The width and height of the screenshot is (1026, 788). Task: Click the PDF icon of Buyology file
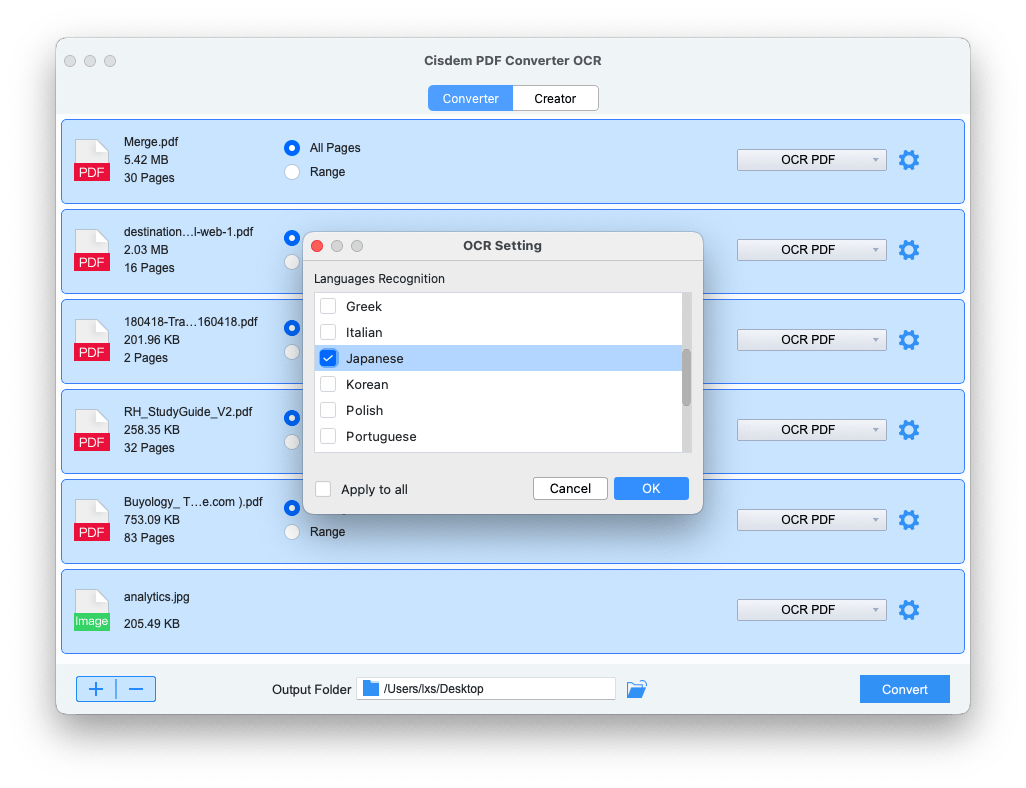click(92, 520)
